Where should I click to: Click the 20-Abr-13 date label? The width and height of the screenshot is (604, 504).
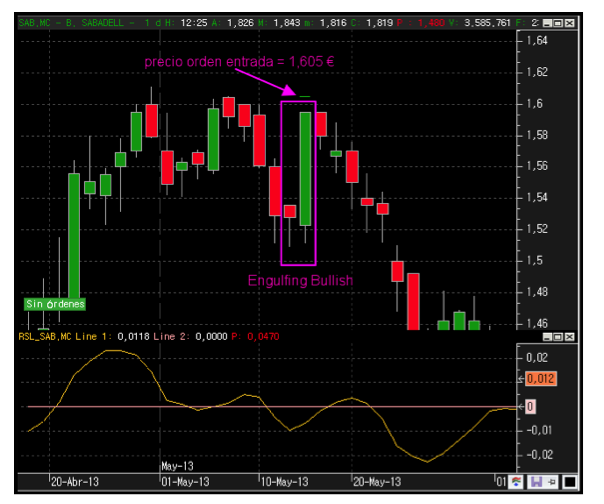point(75,482)
